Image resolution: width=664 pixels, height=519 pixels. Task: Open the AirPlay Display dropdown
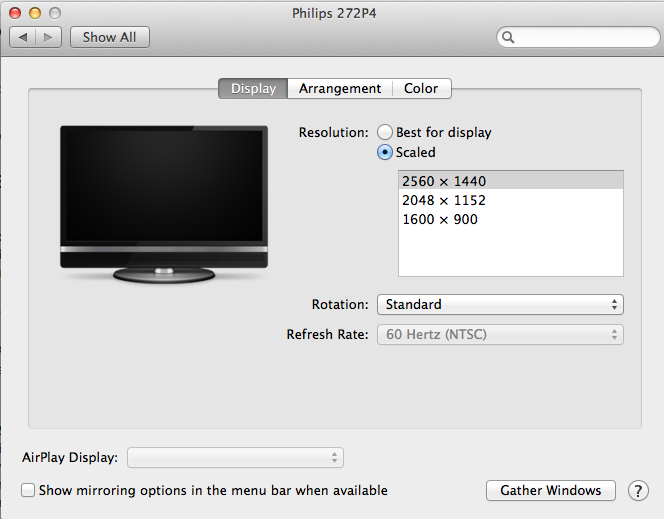coord(235,458)
